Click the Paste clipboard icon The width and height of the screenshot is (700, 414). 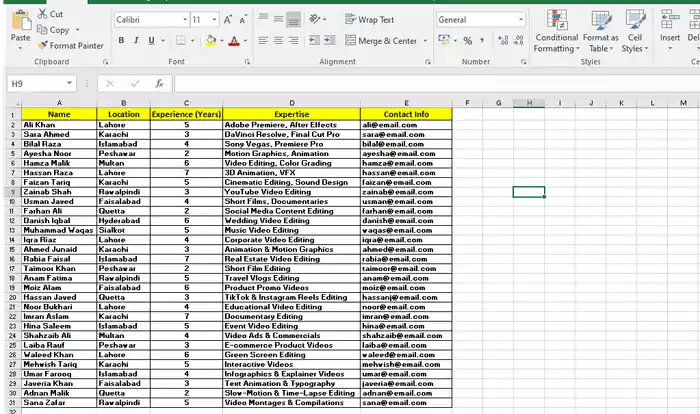[x=21, y=20]
